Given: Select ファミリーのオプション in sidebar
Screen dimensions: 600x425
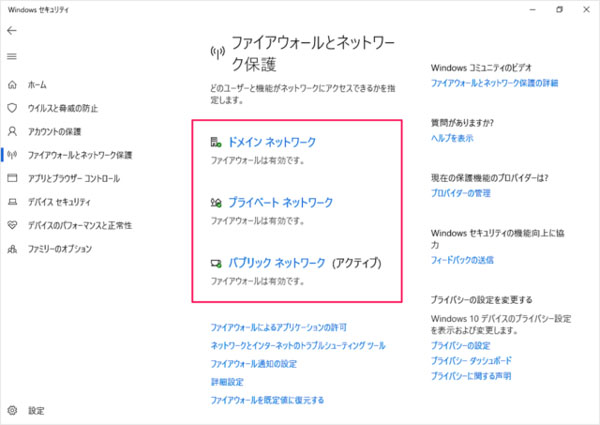Looking at the screenshot, I should pyautogui.click(x=60, y=249).
